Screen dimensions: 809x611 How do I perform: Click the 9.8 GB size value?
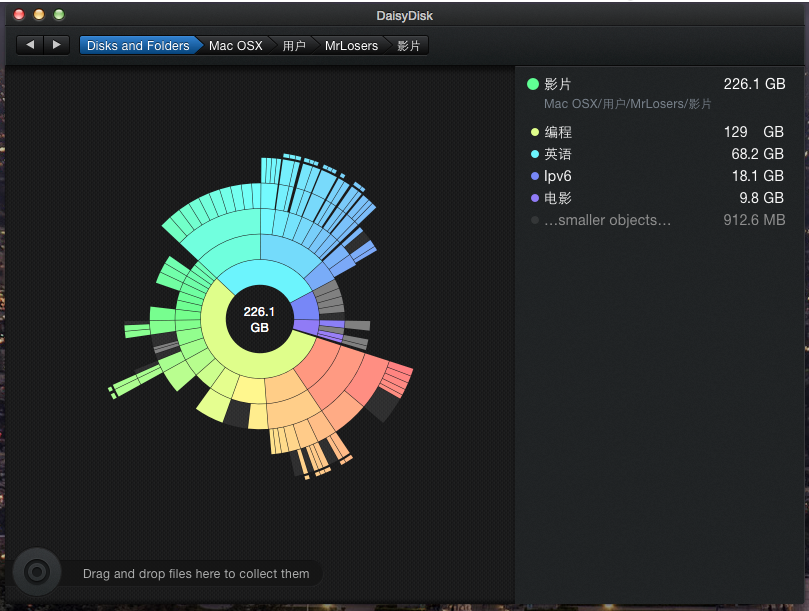coord(762,198)
